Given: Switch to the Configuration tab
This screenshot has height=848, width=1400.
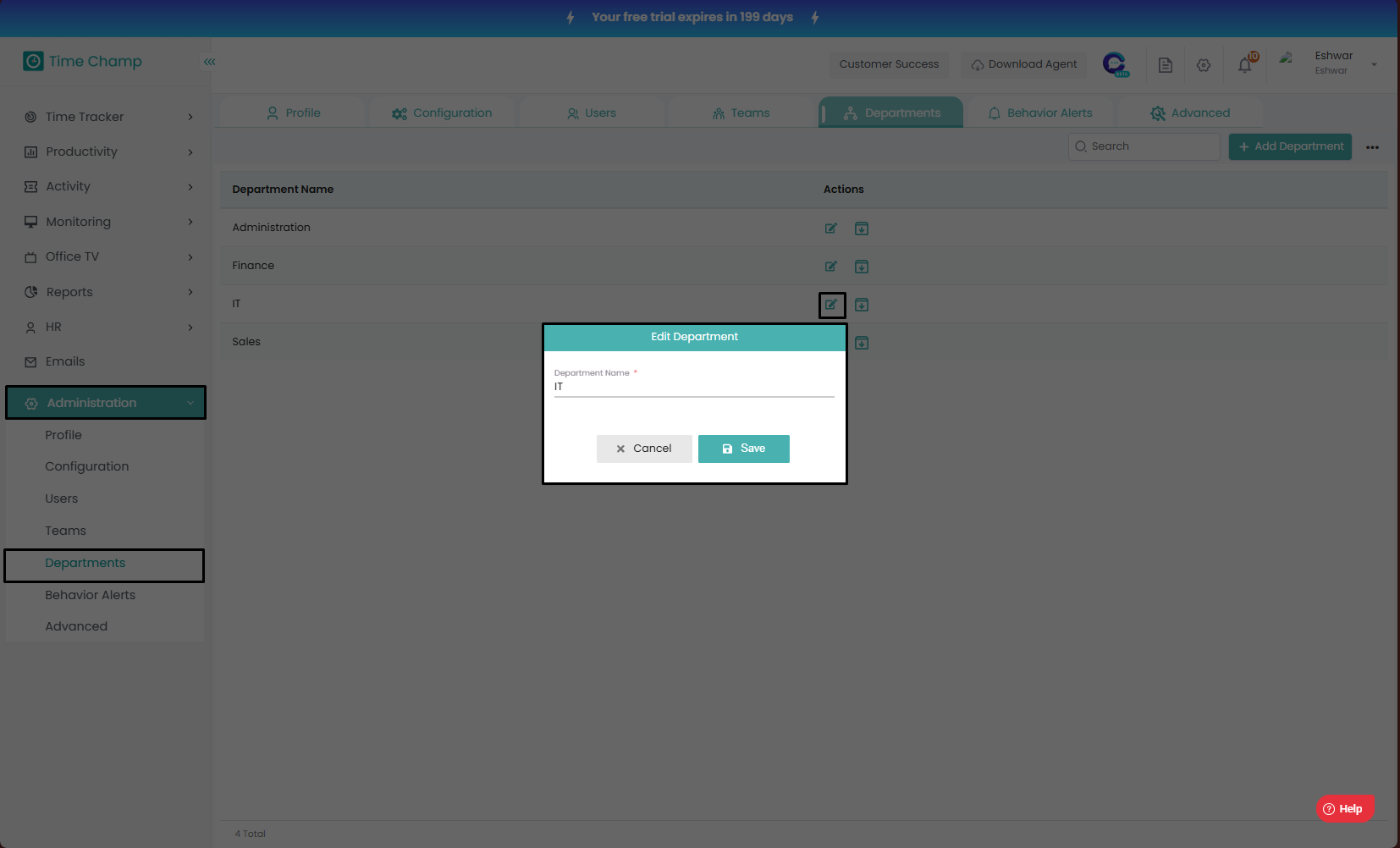Looking at the screenshot, I should pos(442,113).
